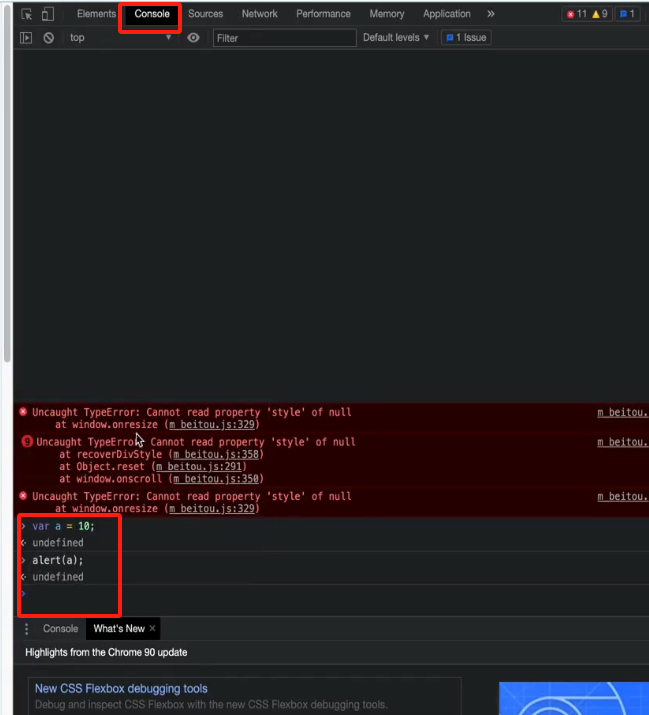
Task: Click the undefined result below var a
Action: [x=58, y=543]
